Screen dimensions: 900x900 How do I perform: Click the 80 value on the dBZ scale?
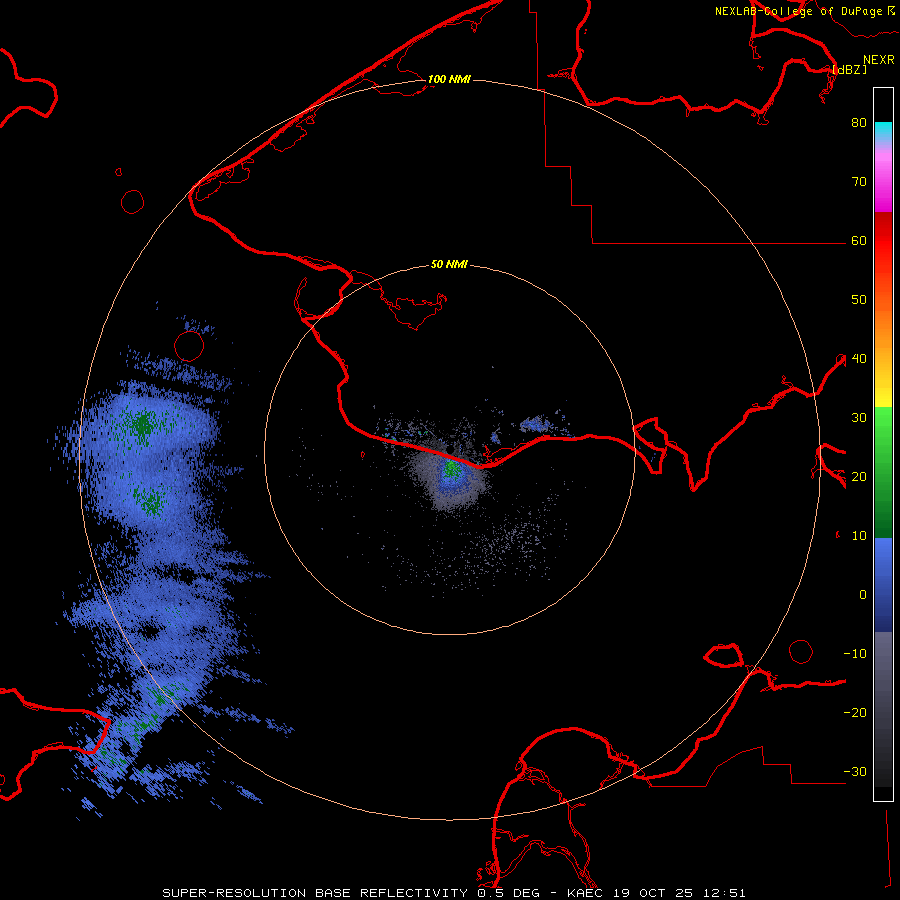pos(859,123)
